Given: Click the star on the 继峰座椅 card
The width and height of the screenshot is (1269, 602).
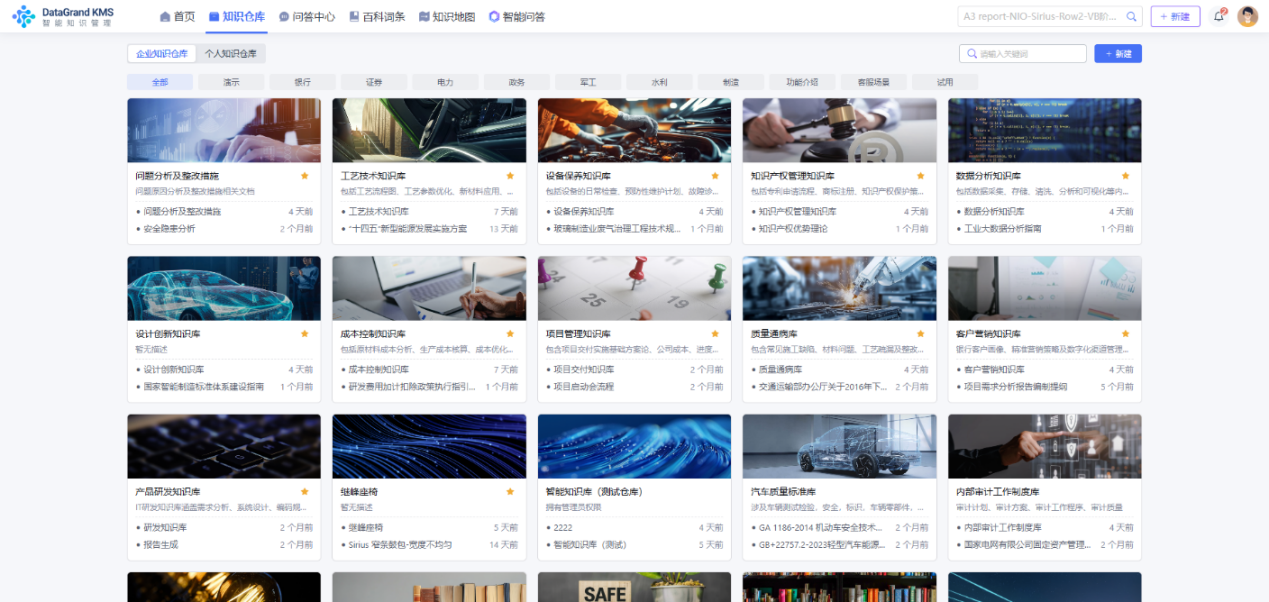Looking at the screenshot, I should click(x=510, y=492).
